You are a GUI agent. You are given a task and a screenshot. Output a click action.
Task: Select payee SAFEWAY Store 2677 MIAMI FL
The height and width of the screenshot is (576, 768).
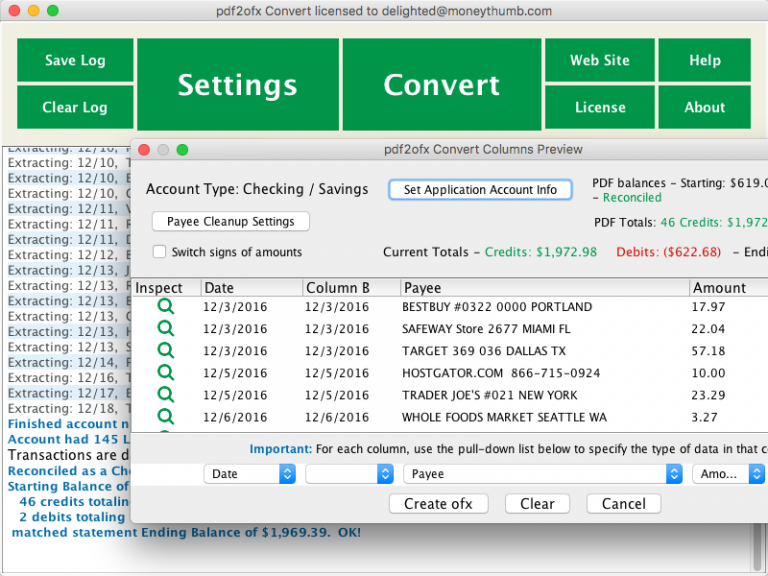pos(486,329)
